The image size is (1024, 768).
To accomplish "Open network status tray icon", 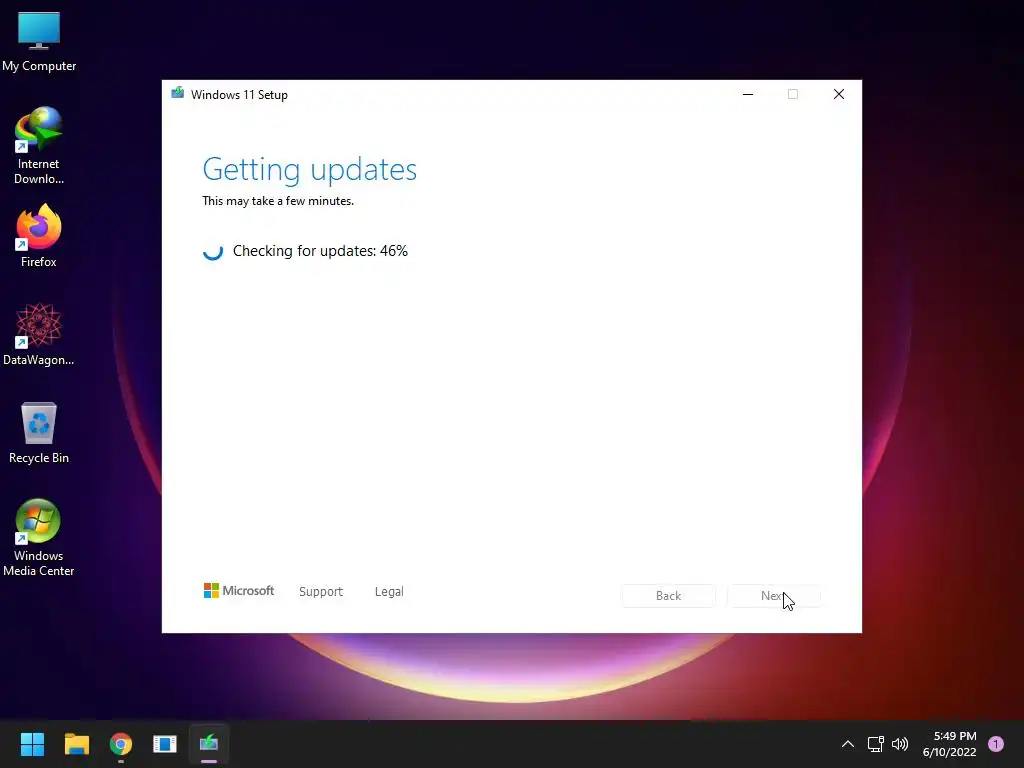I will 875,744.
